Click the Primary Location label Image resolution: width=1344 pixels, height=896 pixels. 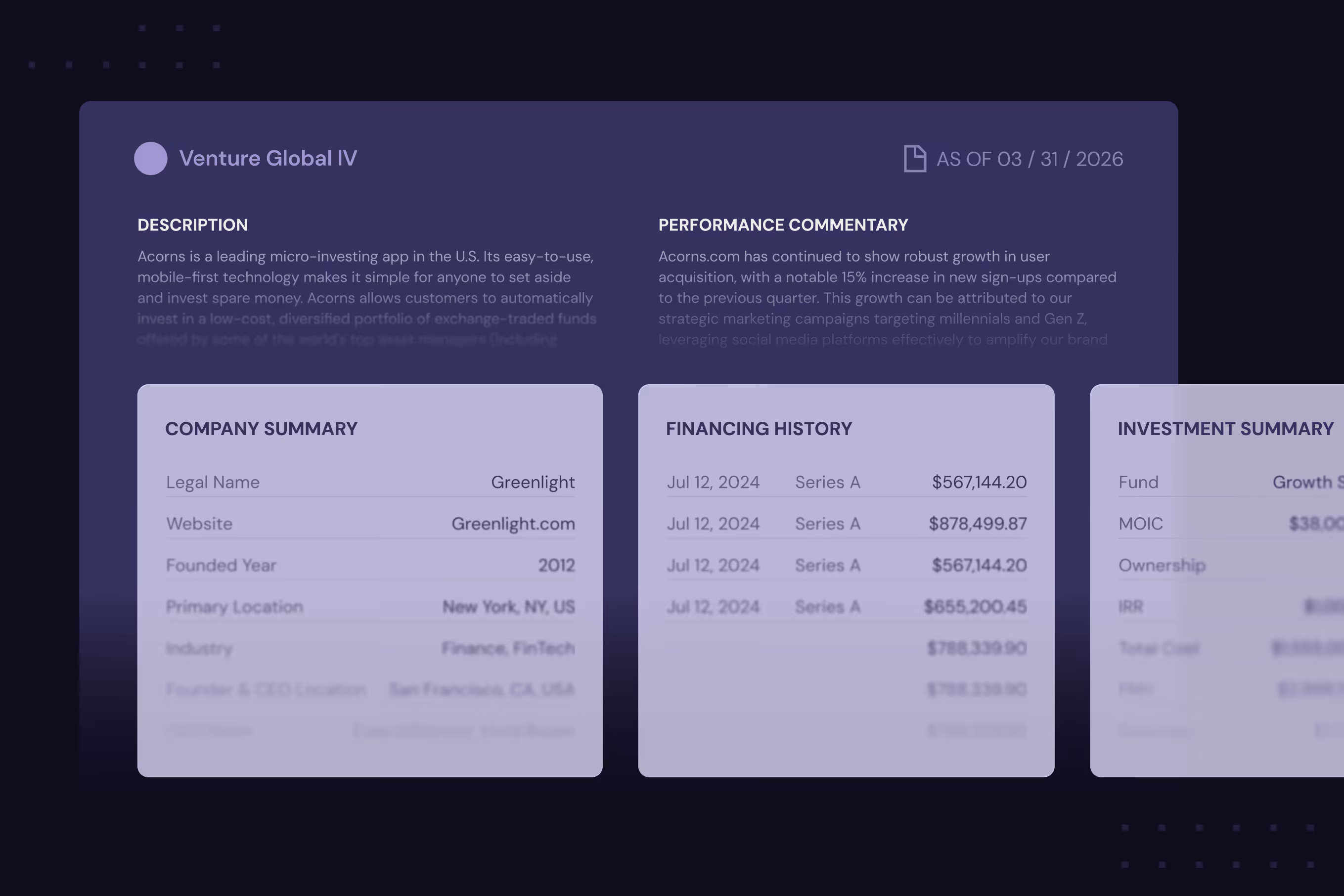[234, 607]
